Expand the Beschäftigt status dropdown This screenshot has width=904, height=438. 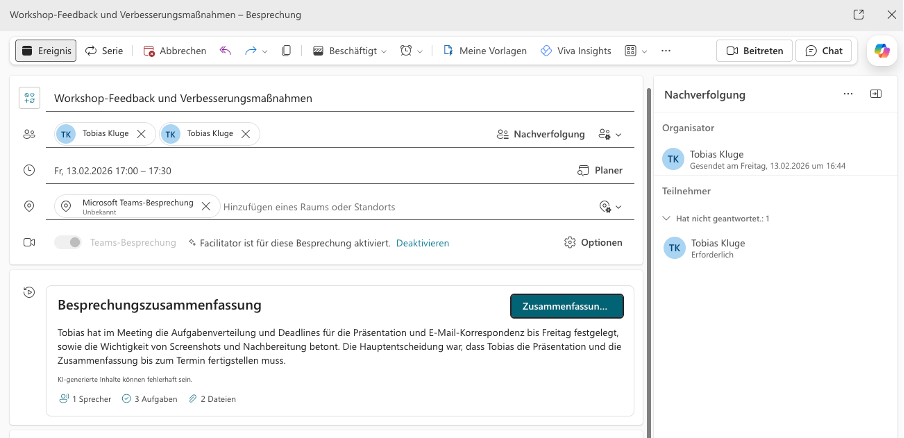click(x=349, y=51)
